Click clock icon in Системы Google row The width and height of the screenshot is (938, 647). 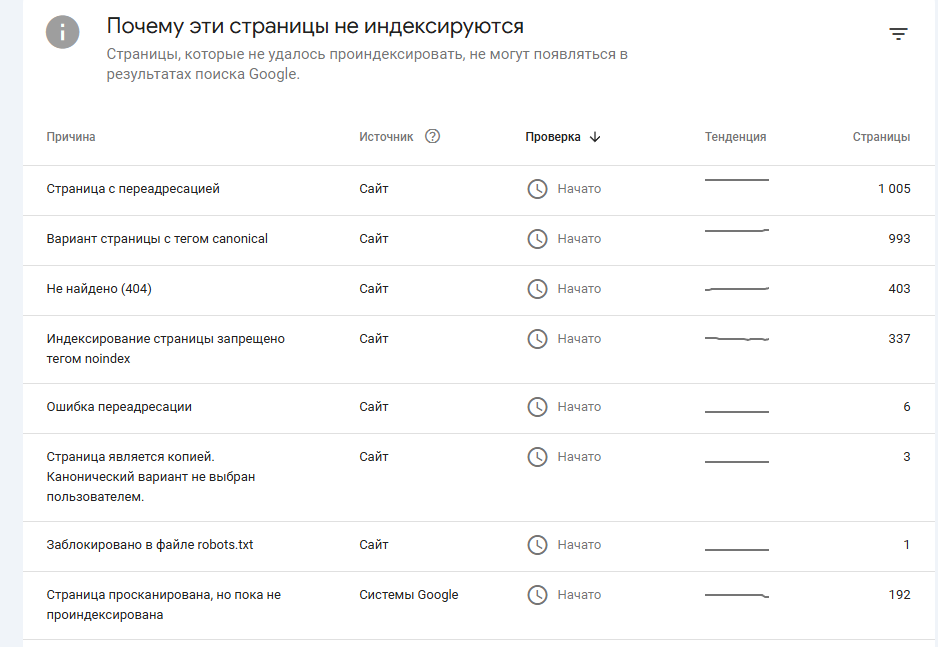538,595
